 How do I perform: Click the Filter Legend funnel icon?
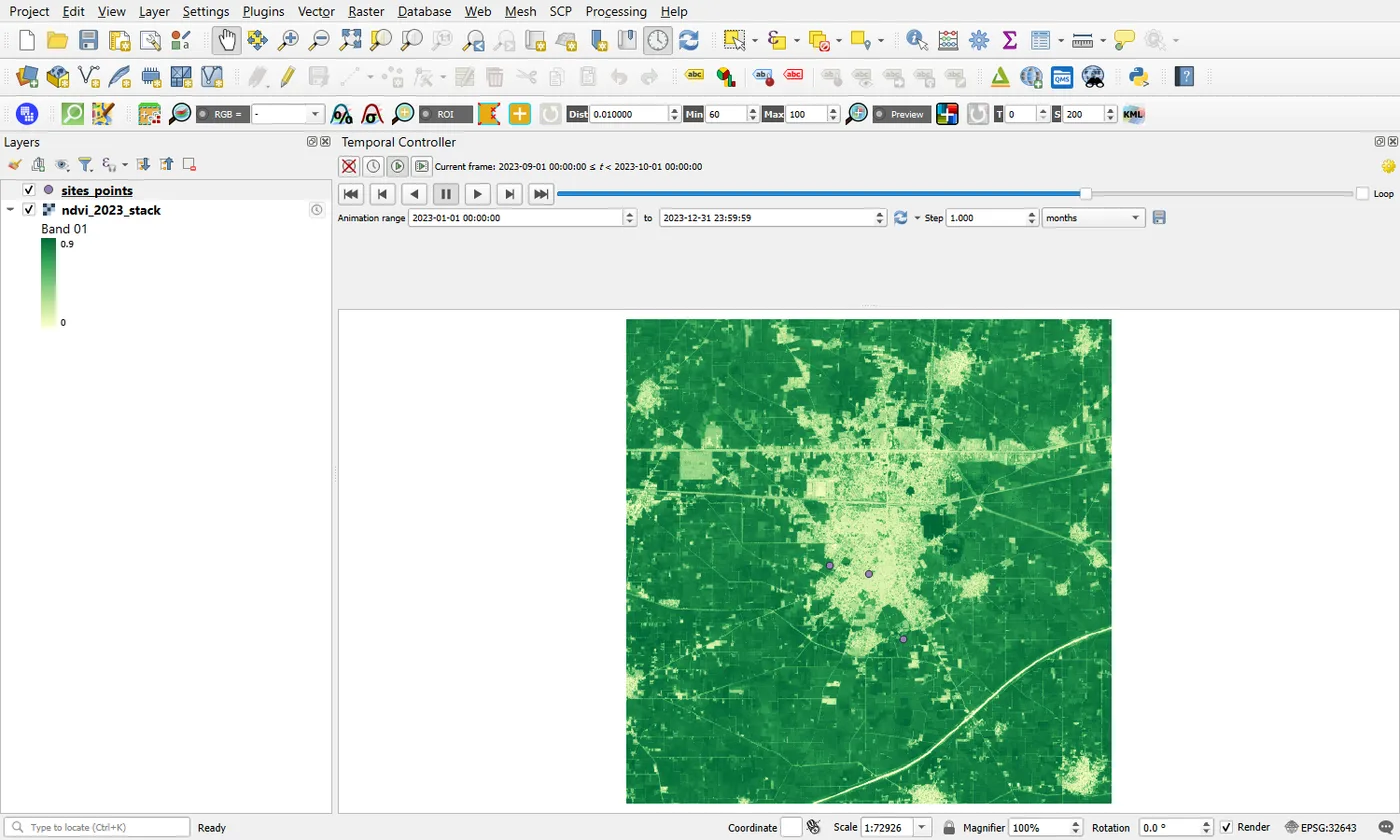pyautogui.click(x=86, y=164)
